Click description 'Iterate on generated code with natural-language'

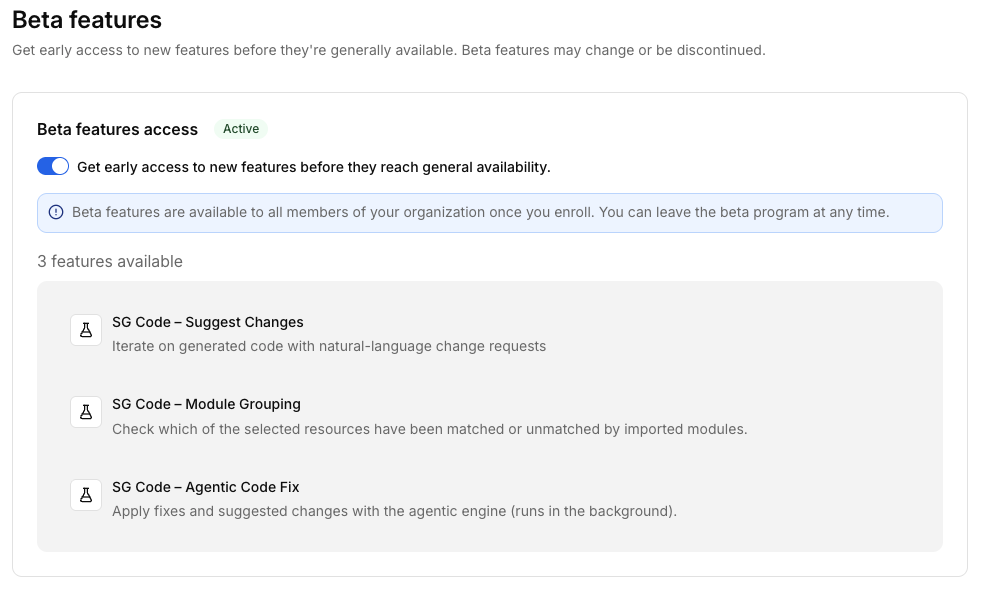[329, 347]
